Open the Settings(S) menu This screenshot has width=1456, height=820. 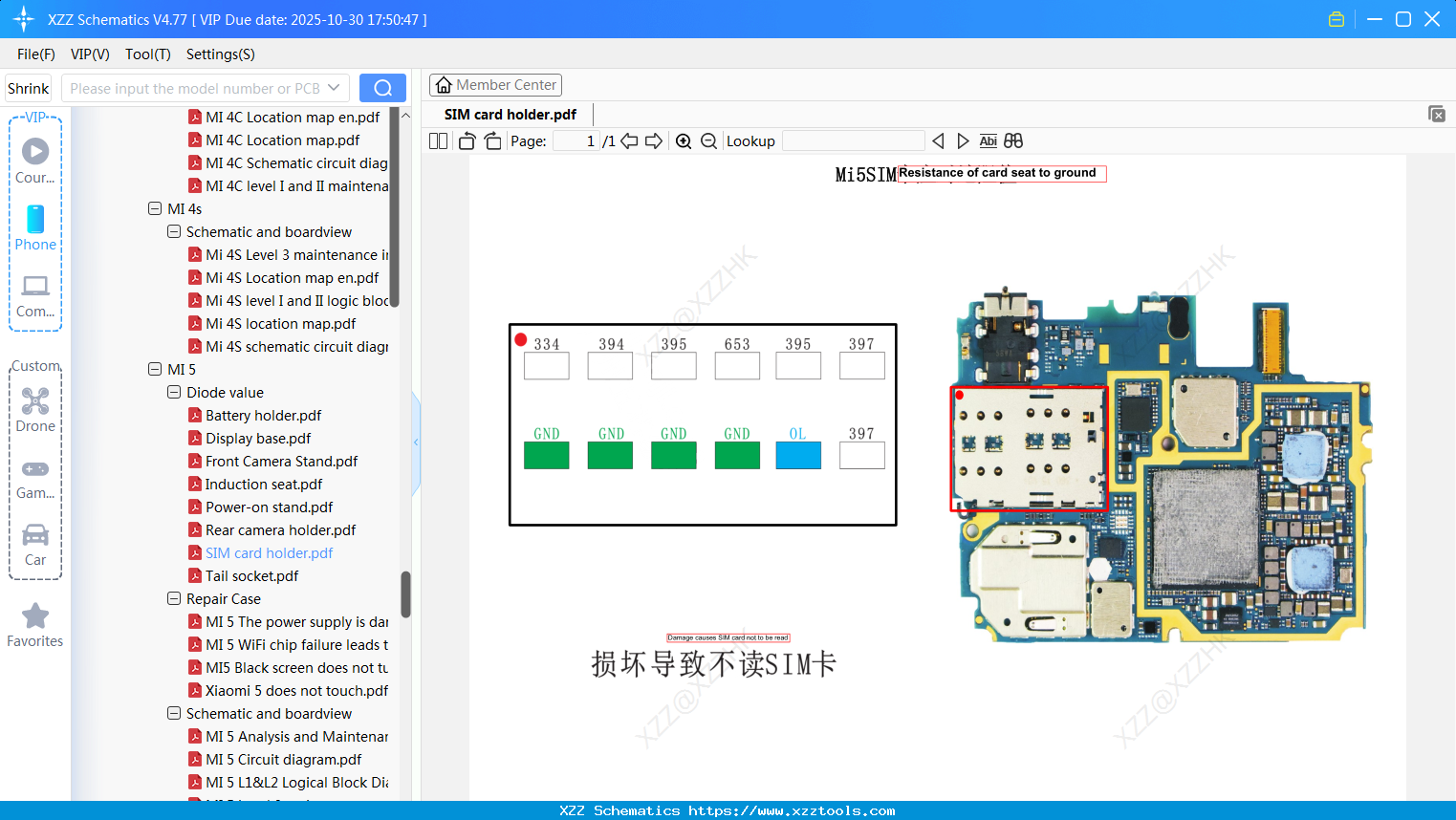(221, 54)
